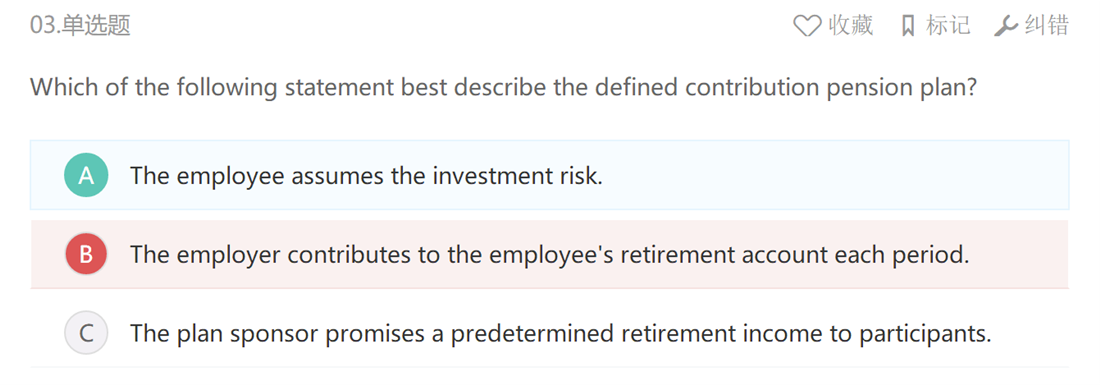Select the green A option circle
Viewport: 1100px width, 385px height.
click(x=86, y=175)
